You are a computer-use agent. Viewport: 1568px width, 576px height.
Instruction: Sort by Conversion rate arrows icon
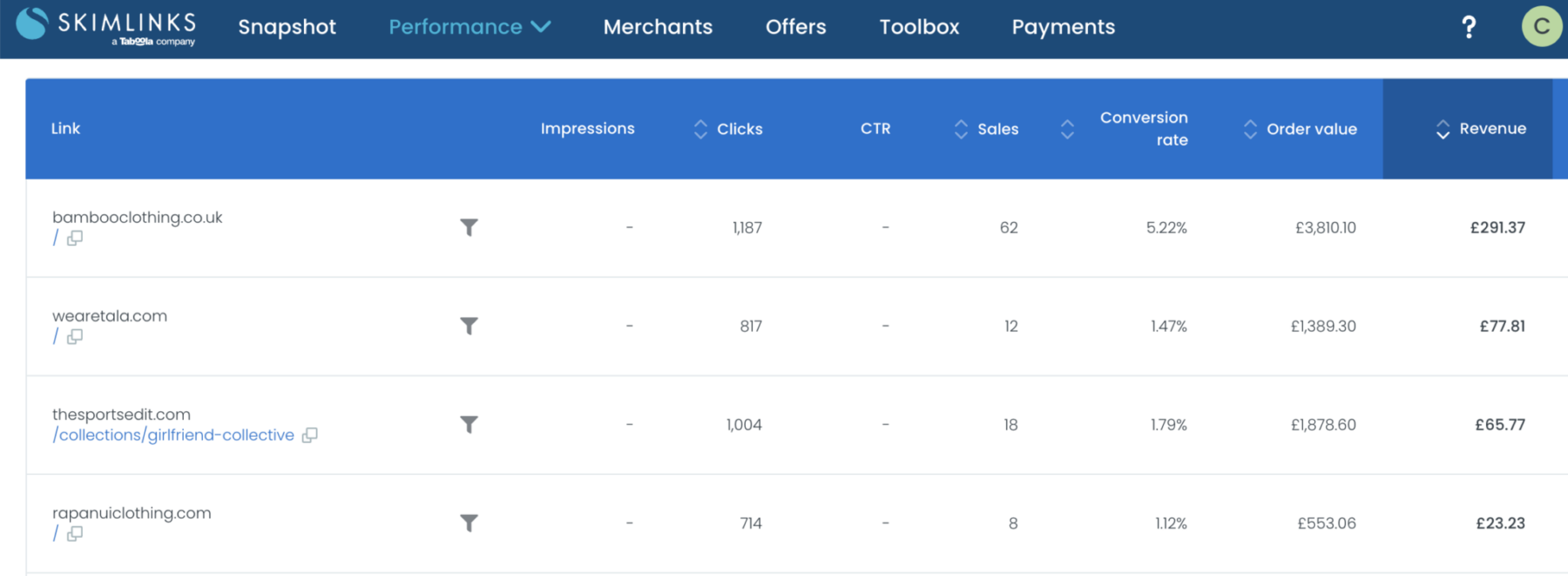coord(1067,129)
